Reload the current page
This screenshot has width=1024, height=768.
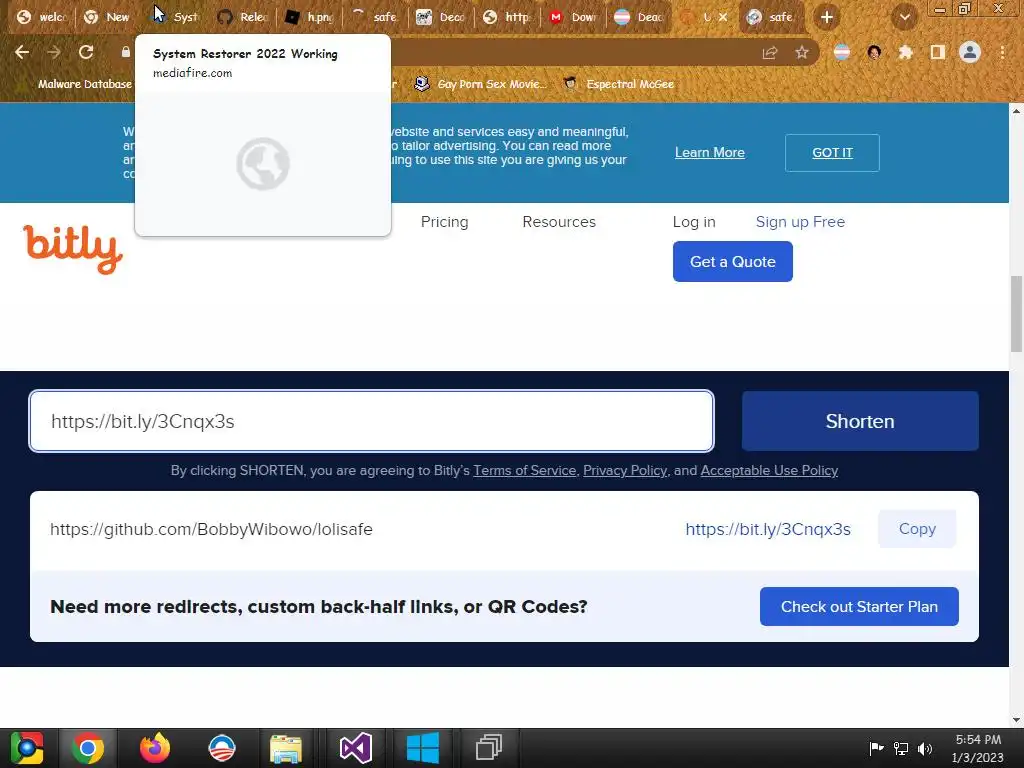click(x=86, y=52)
